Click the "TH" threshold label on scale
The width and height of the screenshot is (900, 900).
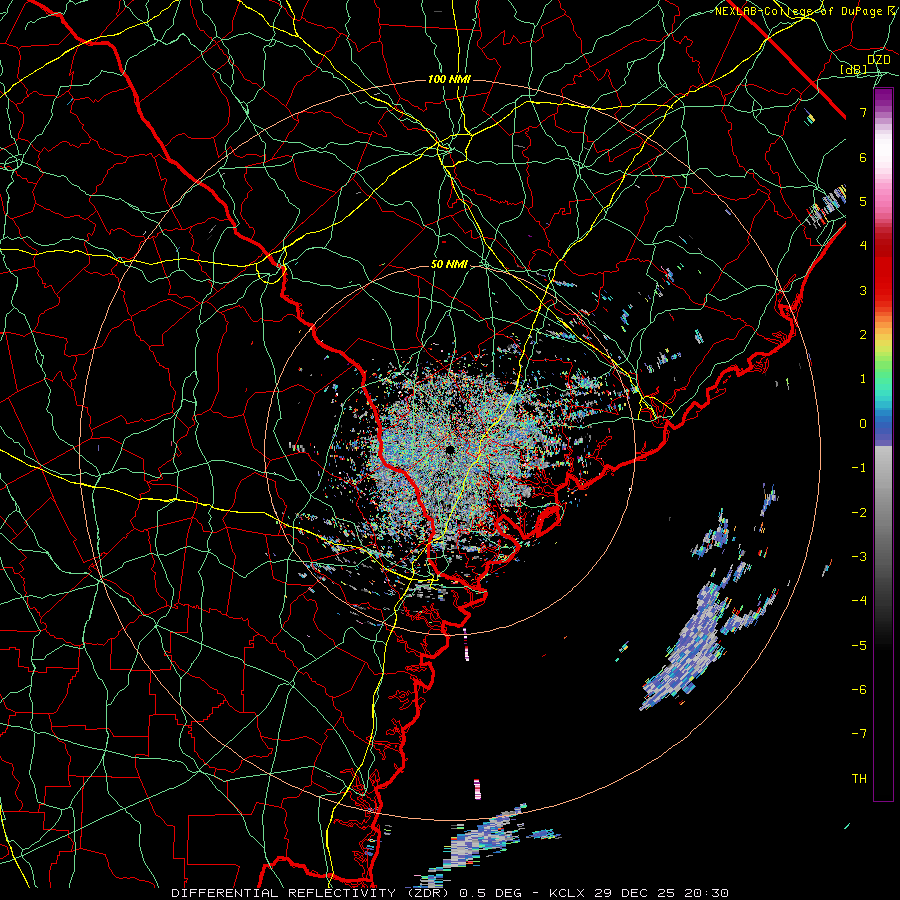(x=859, y=779)
